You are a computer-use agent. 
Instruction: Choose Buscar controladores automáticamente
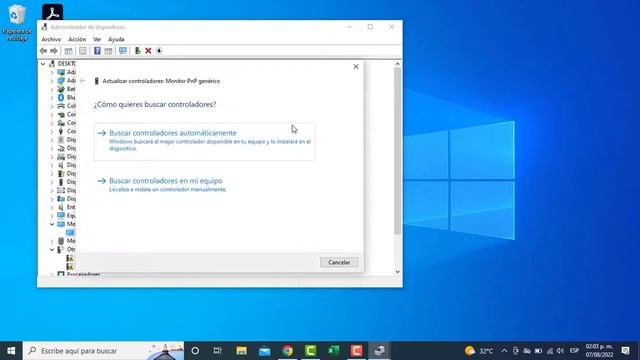204,141
